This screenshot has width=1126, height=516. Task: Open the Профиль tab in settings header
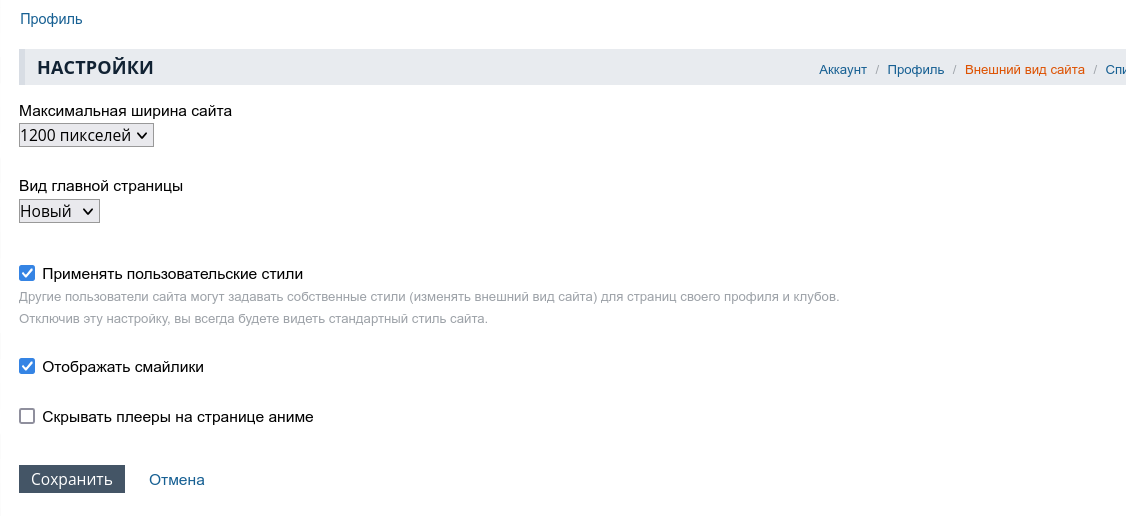[915, 70]
